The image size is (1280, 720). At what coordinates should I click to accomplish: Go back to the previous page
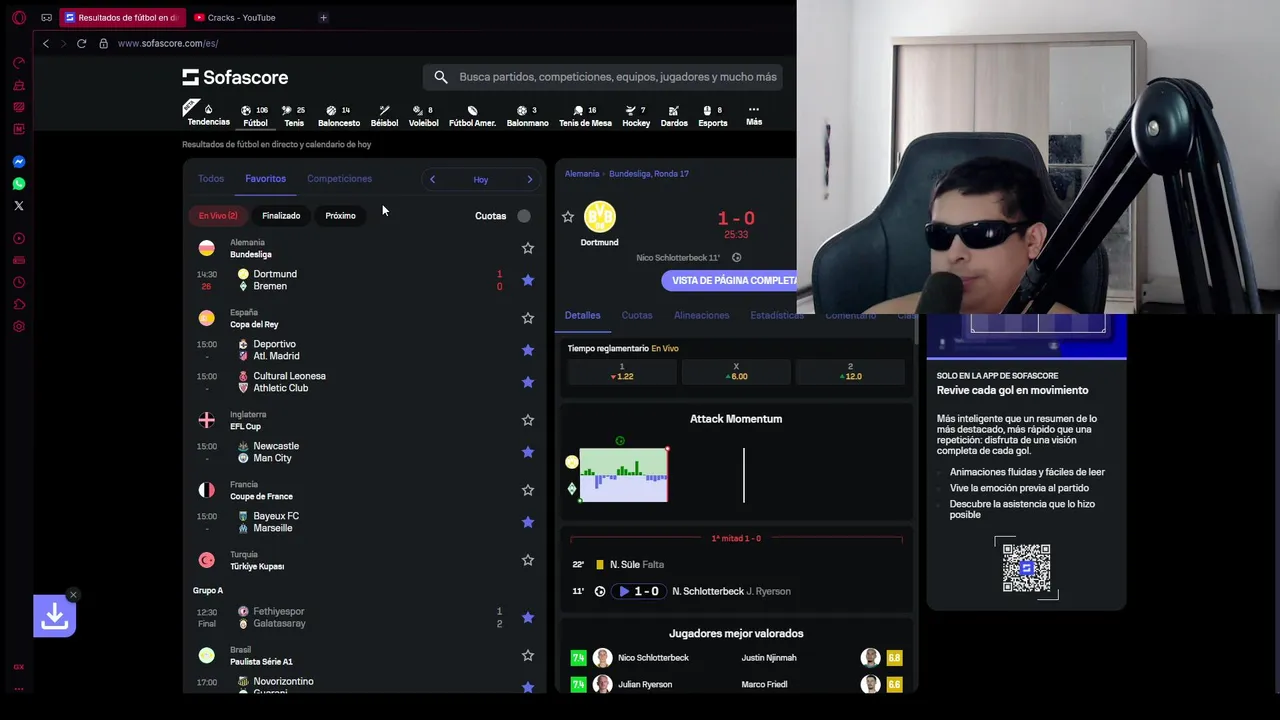point(45,43)
